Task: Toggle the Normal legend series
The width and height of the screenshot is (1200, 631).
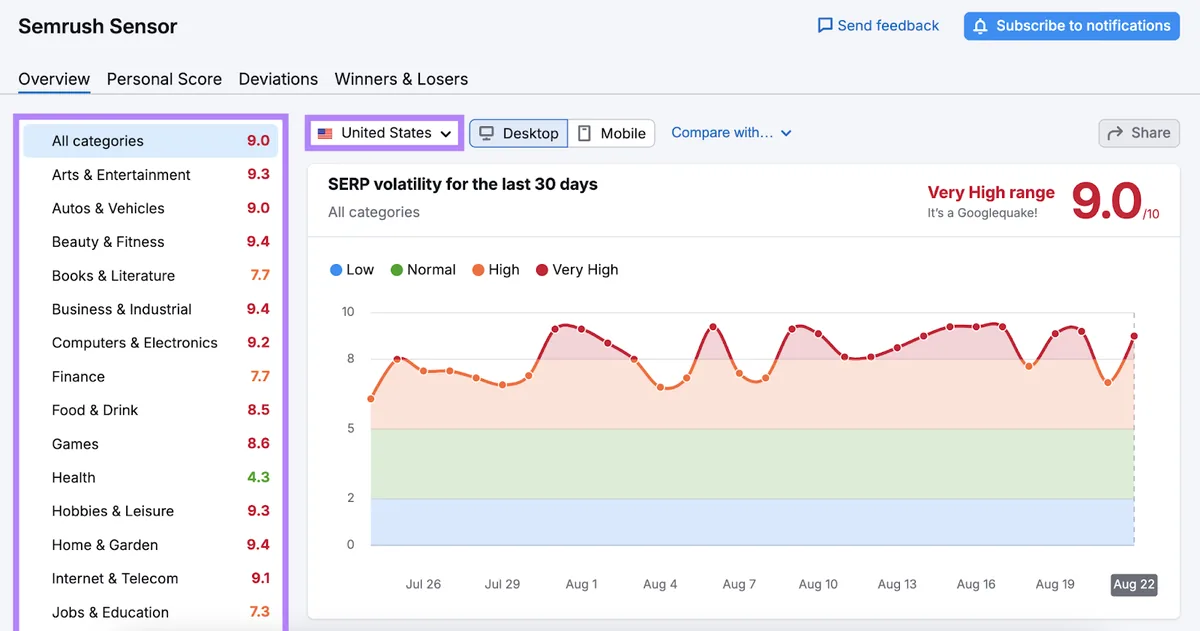Action: click(x=423, y=270)
